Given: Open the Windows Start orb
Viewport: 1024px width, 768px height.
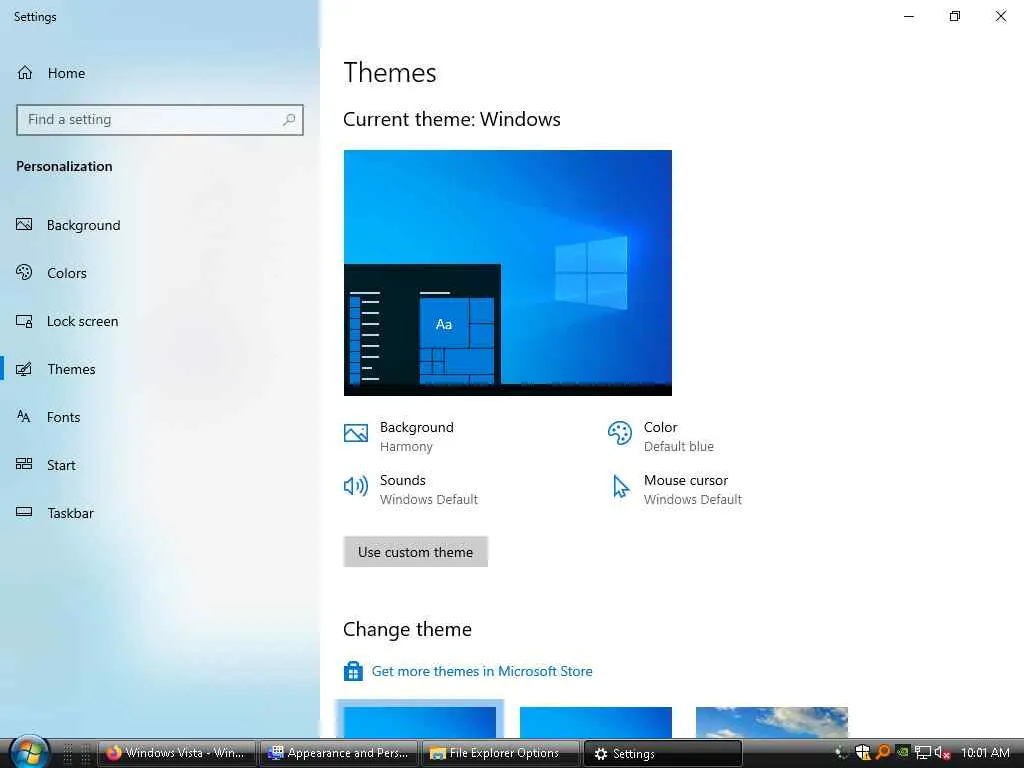Looking at the screenshot, I should pos(29,753).
